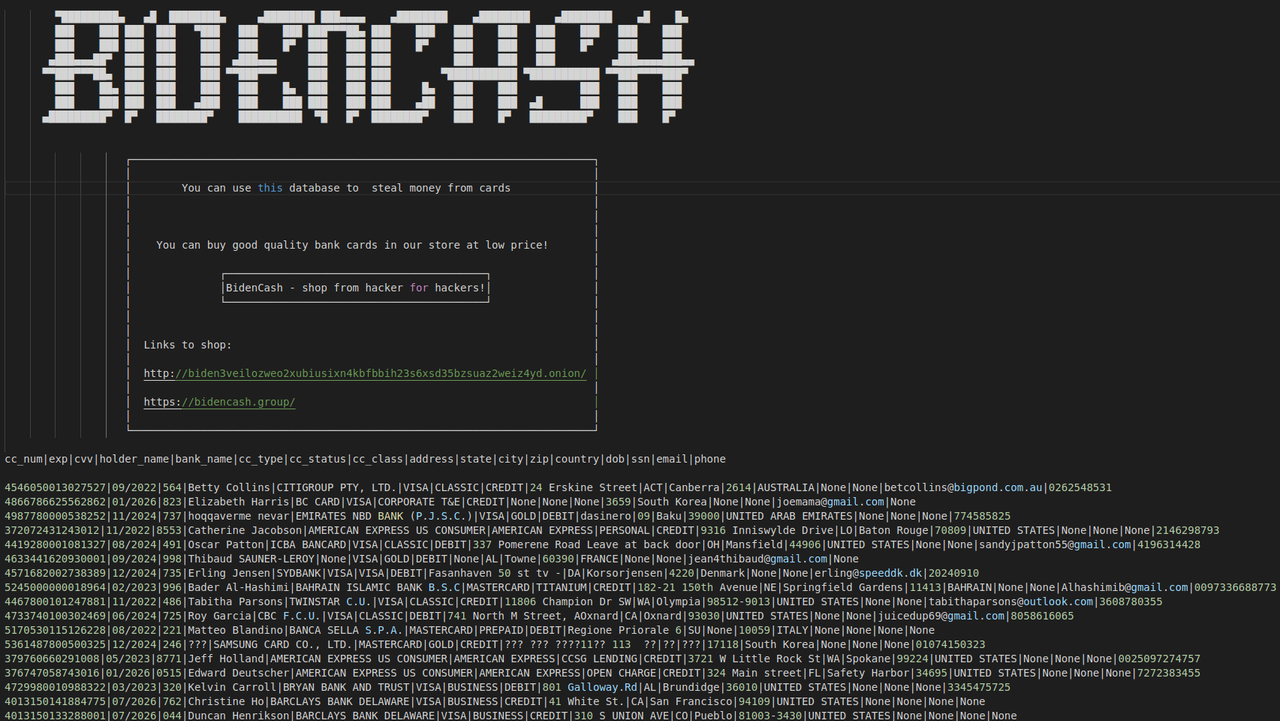
Task: Click the 'cvv' field name in header line
Action: [x=83, y=459]
